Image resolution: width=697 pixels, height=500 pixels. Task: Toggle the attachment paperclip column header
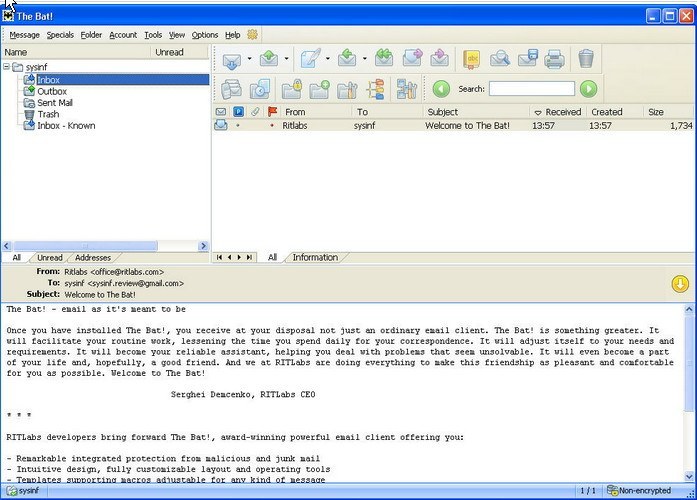(x=255, y=112)
